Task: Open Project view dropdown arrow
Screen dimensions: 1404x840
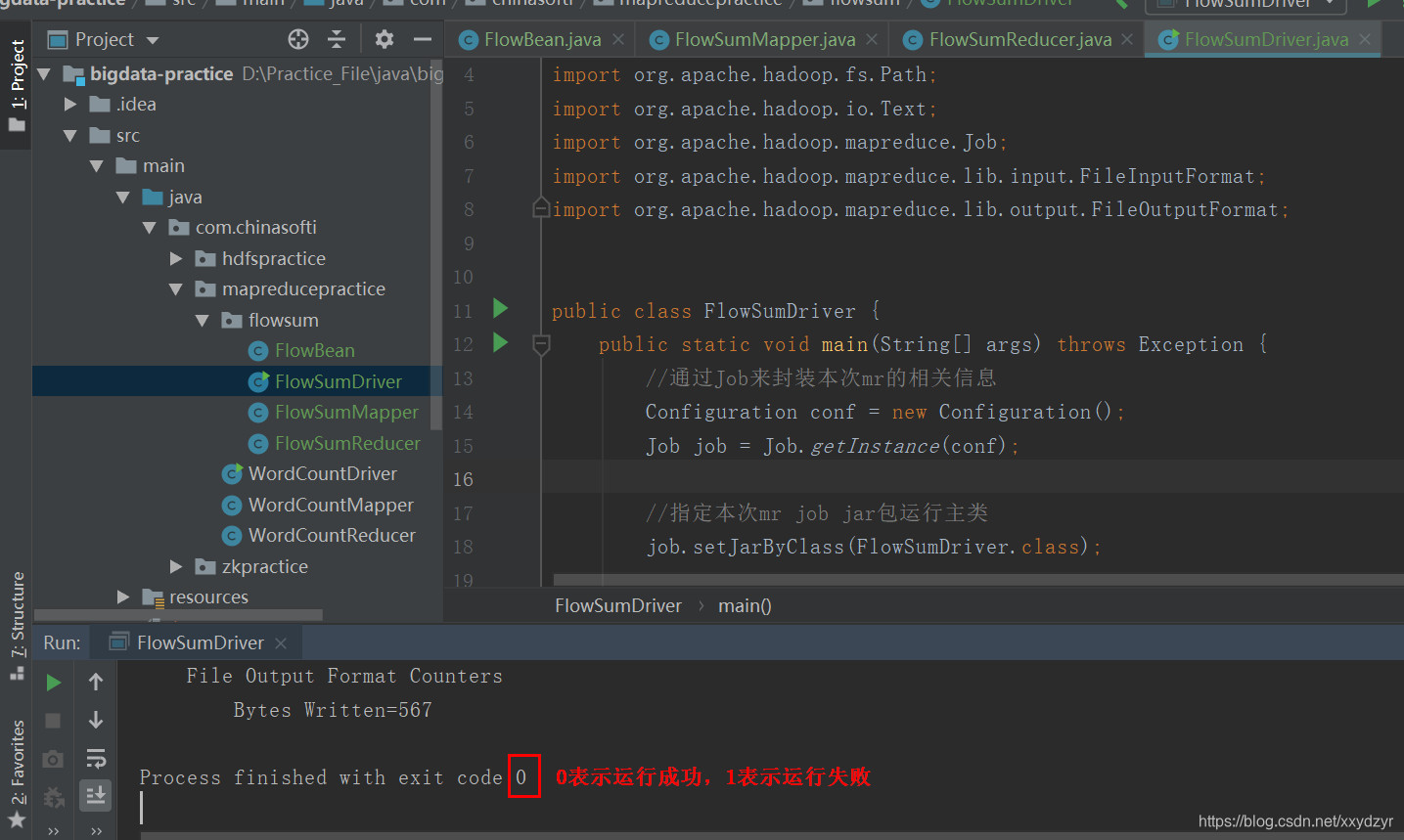Action: [x=153, y=40]
